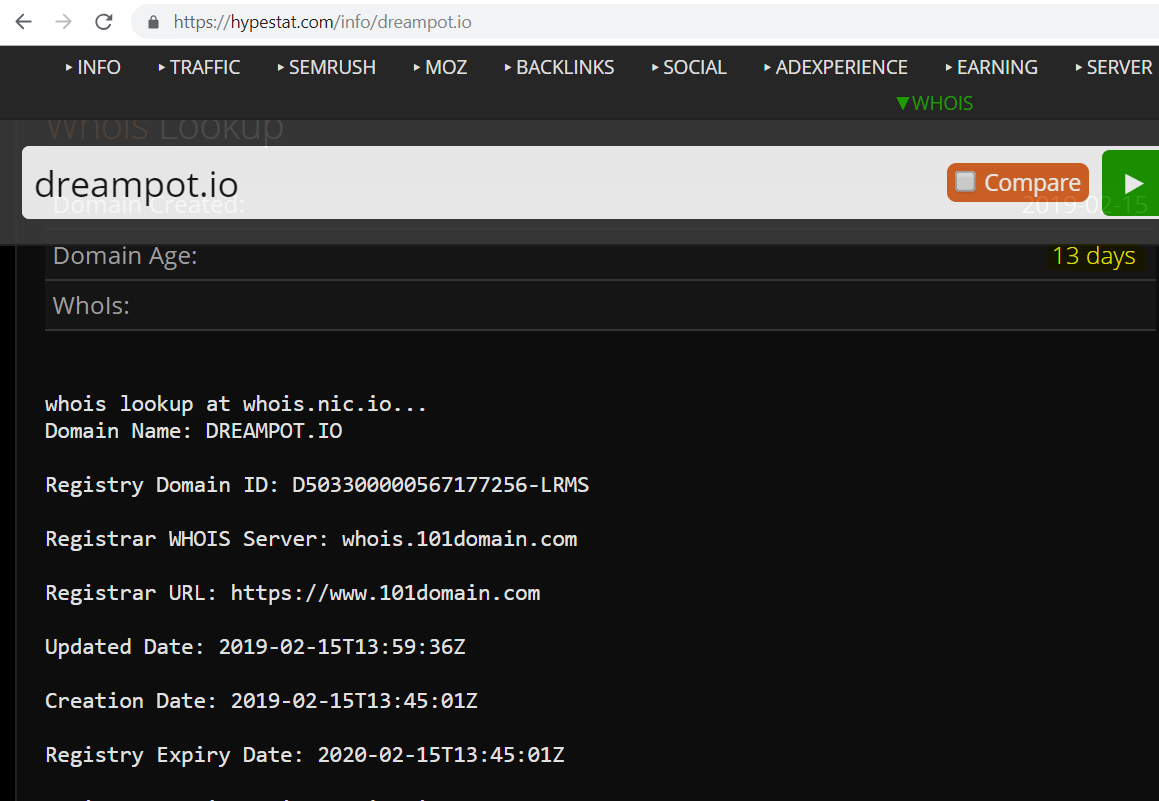Click the Domain Age label
Image resolution: width=1159 pixels, height=801 pixels.
pyautogui.click(x=125, y=256)
